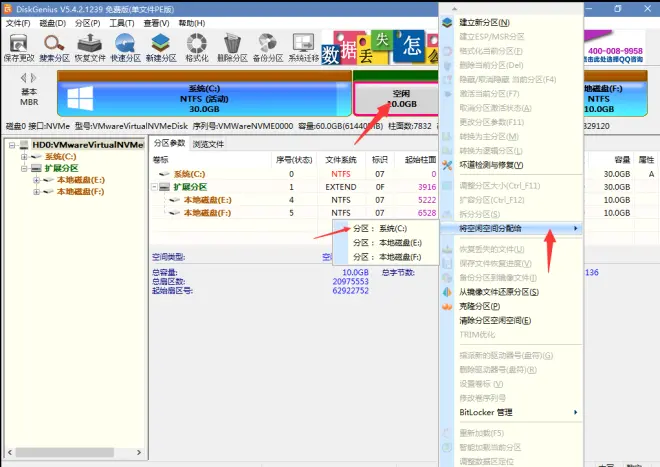Click the 卷标 column header
The image size is (660, 467).
click(x=161, y=160)
